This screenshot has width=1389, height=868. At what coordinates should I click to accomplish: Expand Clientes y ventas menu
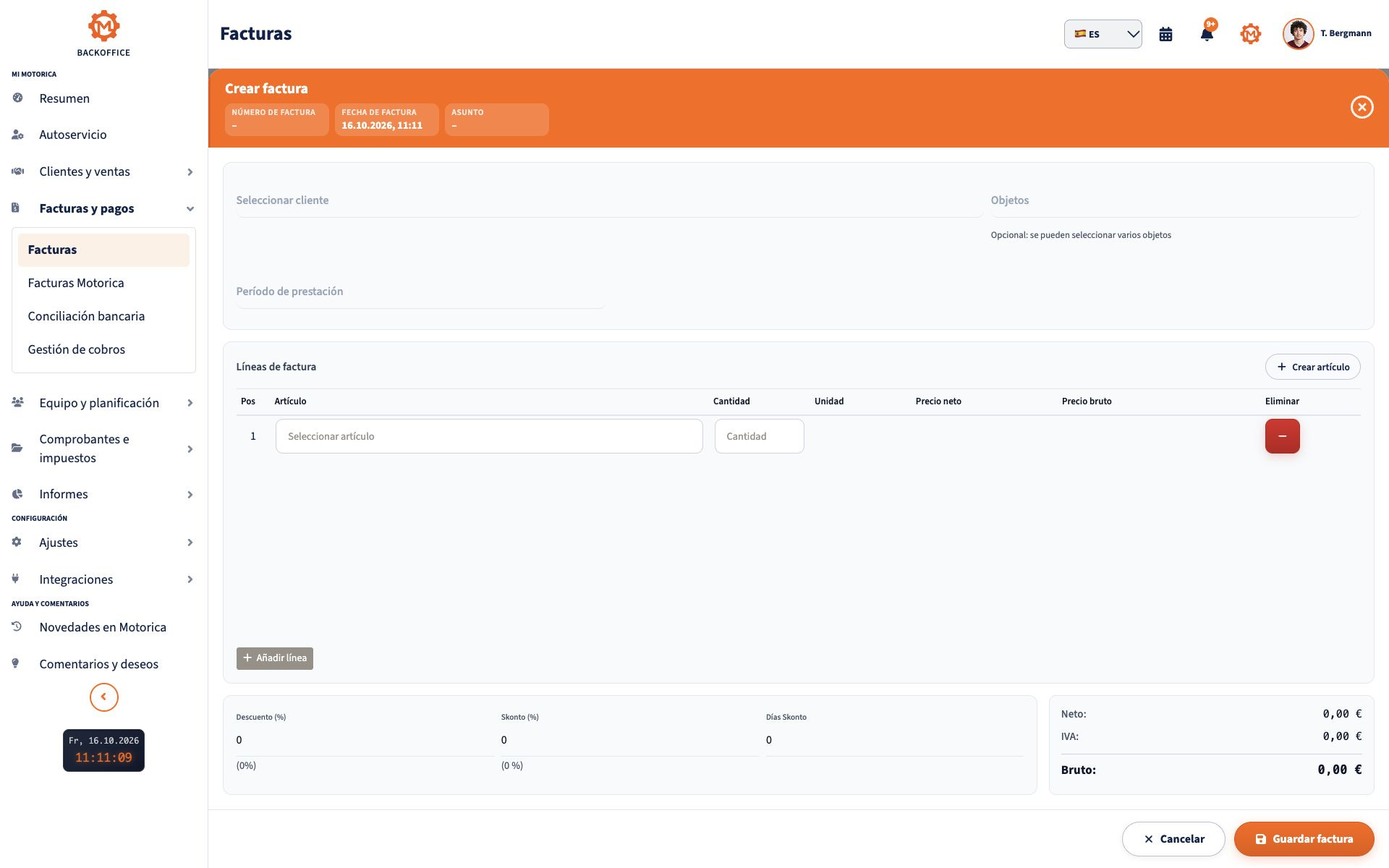(x=103, y=171)
